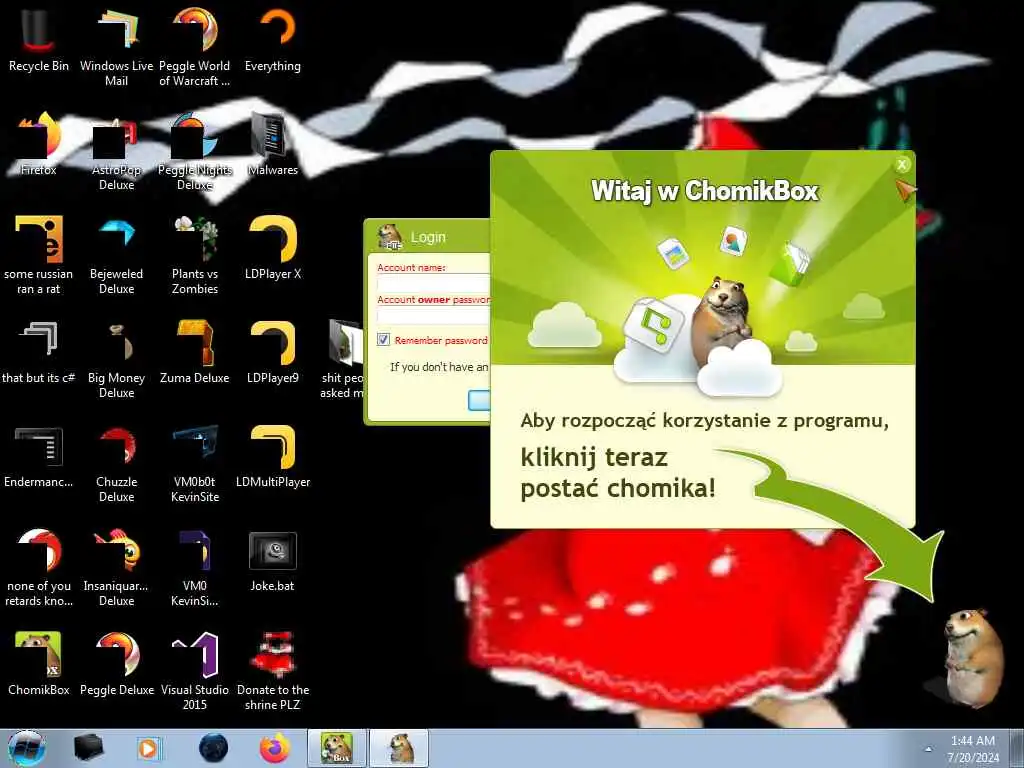Screen dimensions: 1024x768
Task: Close the Witaj w ChomikBox welcome popup
Action: [x=902, y=165]
